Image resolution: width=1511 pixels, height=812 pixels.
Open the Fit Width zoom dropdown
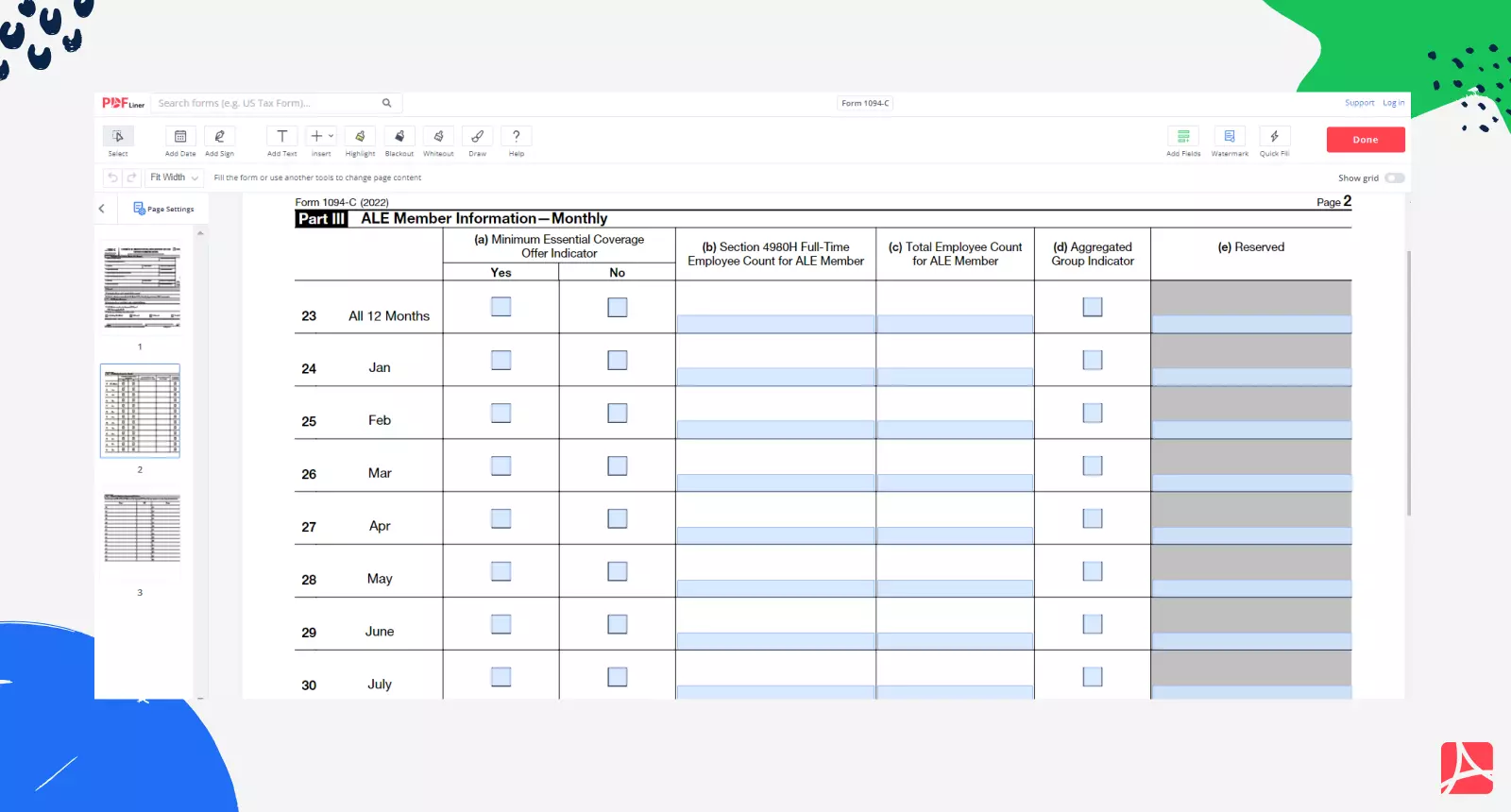coord(174,178)
